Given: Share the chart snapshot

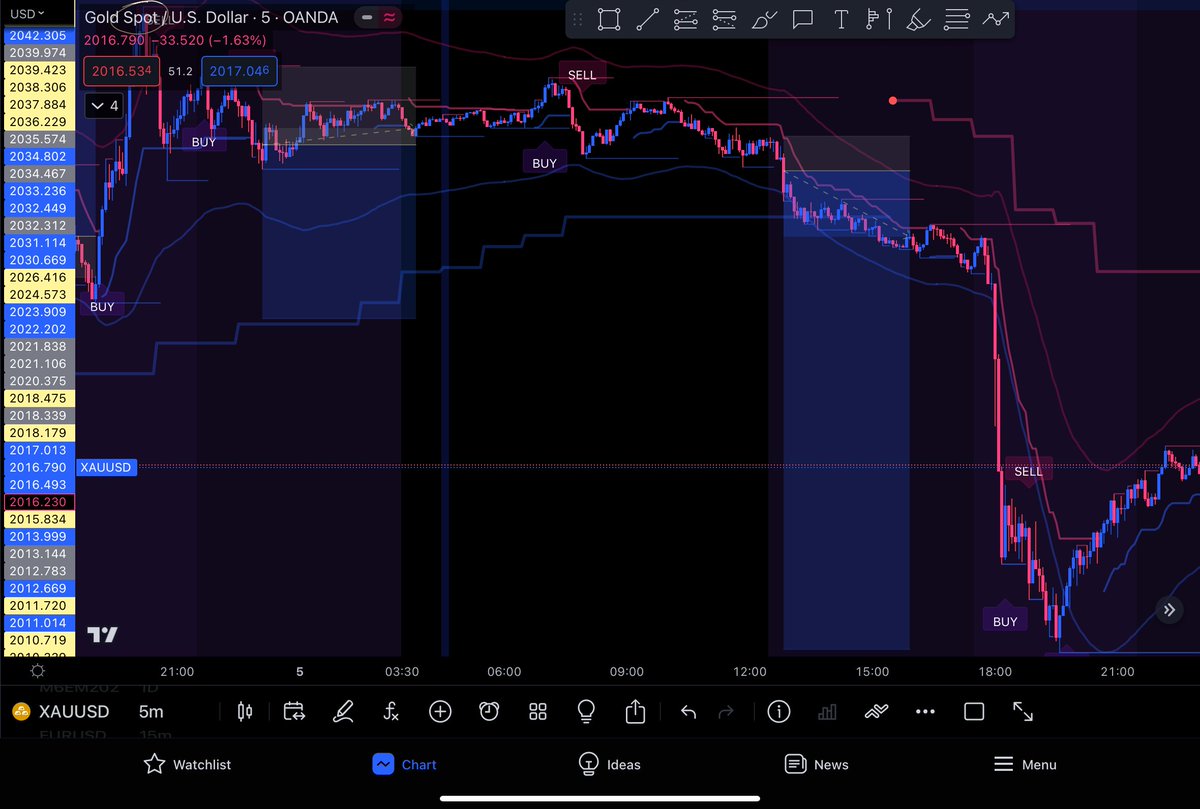Looking at the screenshot, I should click(636, 711).
